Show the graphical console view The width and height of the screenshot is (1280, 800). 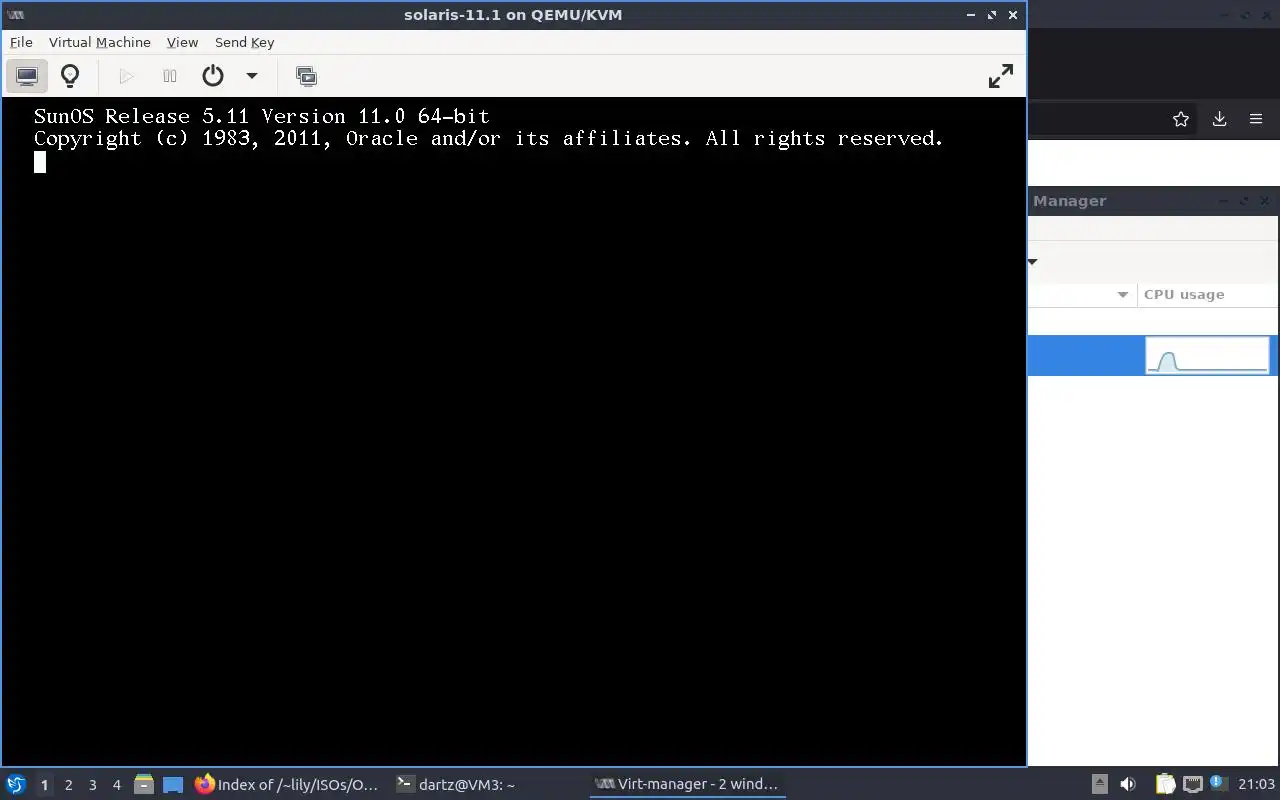(27, 76)
